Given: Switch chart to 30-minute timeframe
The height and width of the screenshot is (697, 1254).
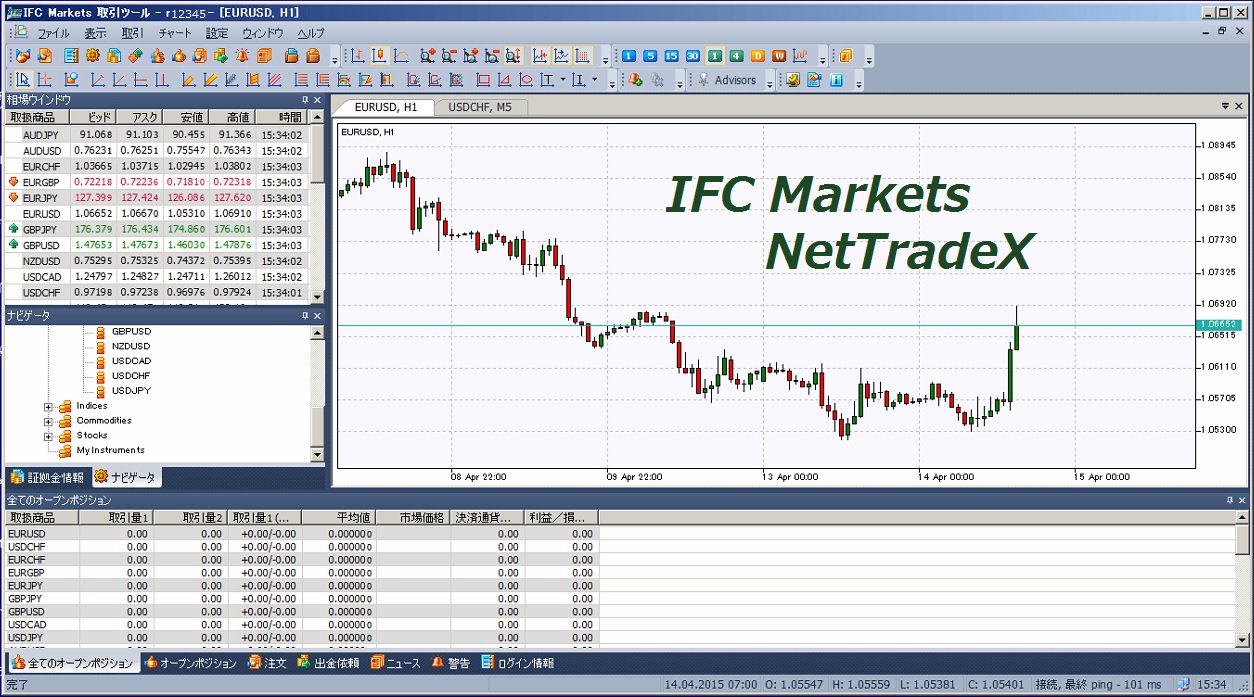Looking at the screenshot, I should coord(693,56).
